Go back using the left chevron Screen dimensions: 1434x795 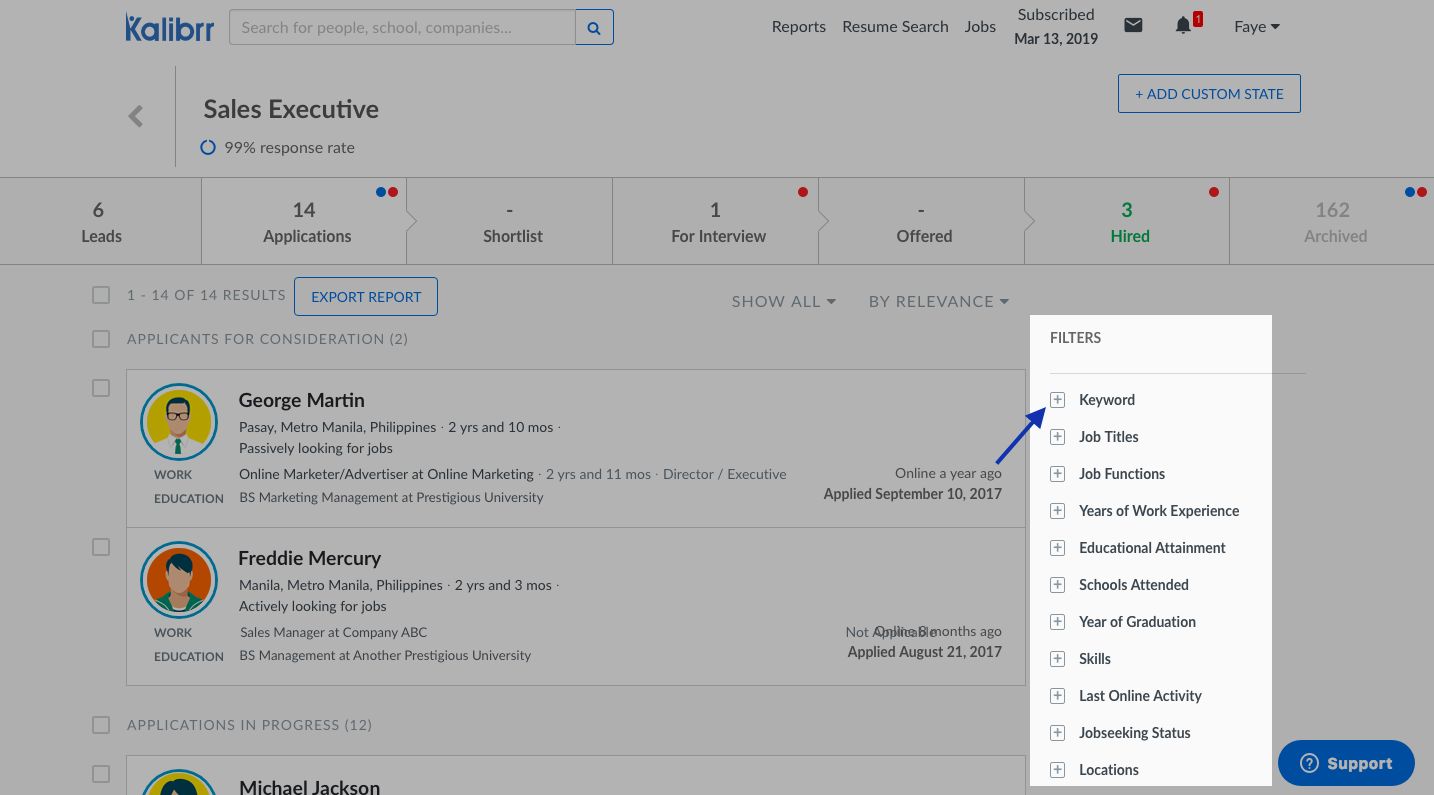(x=136, y=116)
